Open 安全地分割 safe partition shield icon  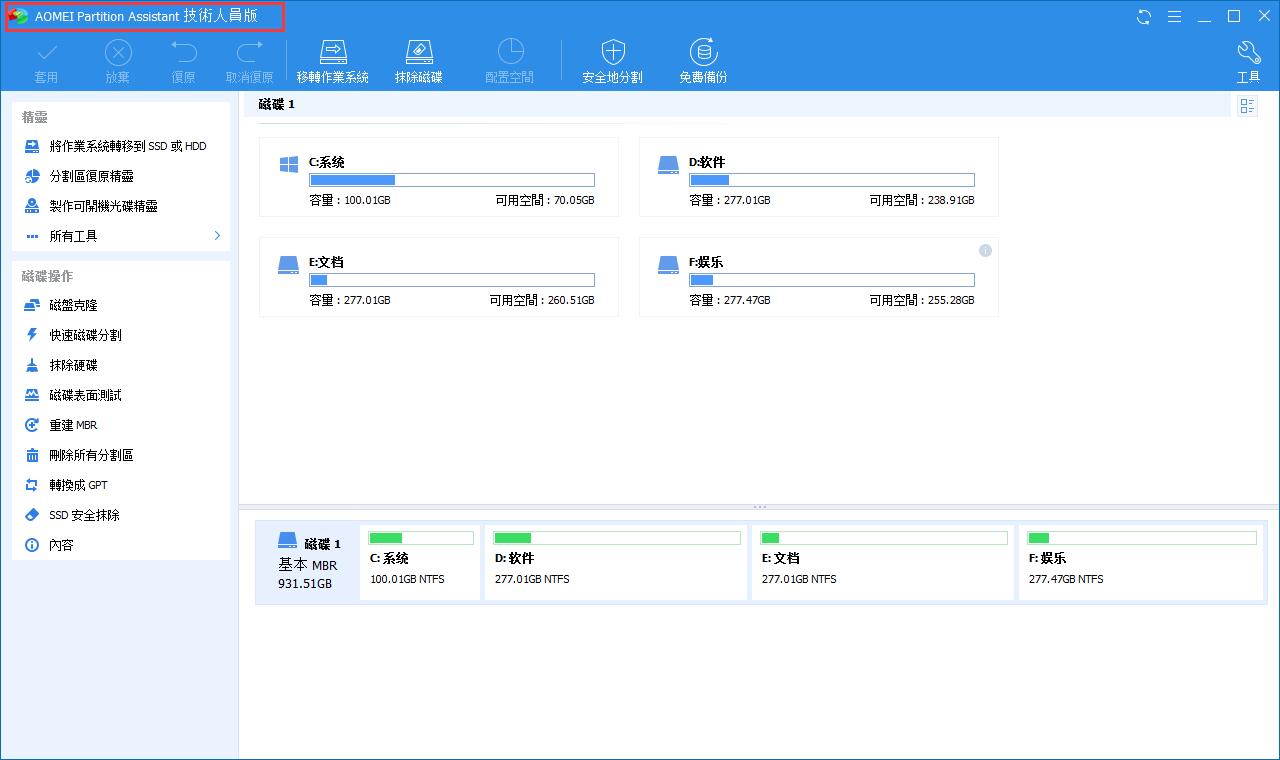pyautogui.click(x=613, y=52)
